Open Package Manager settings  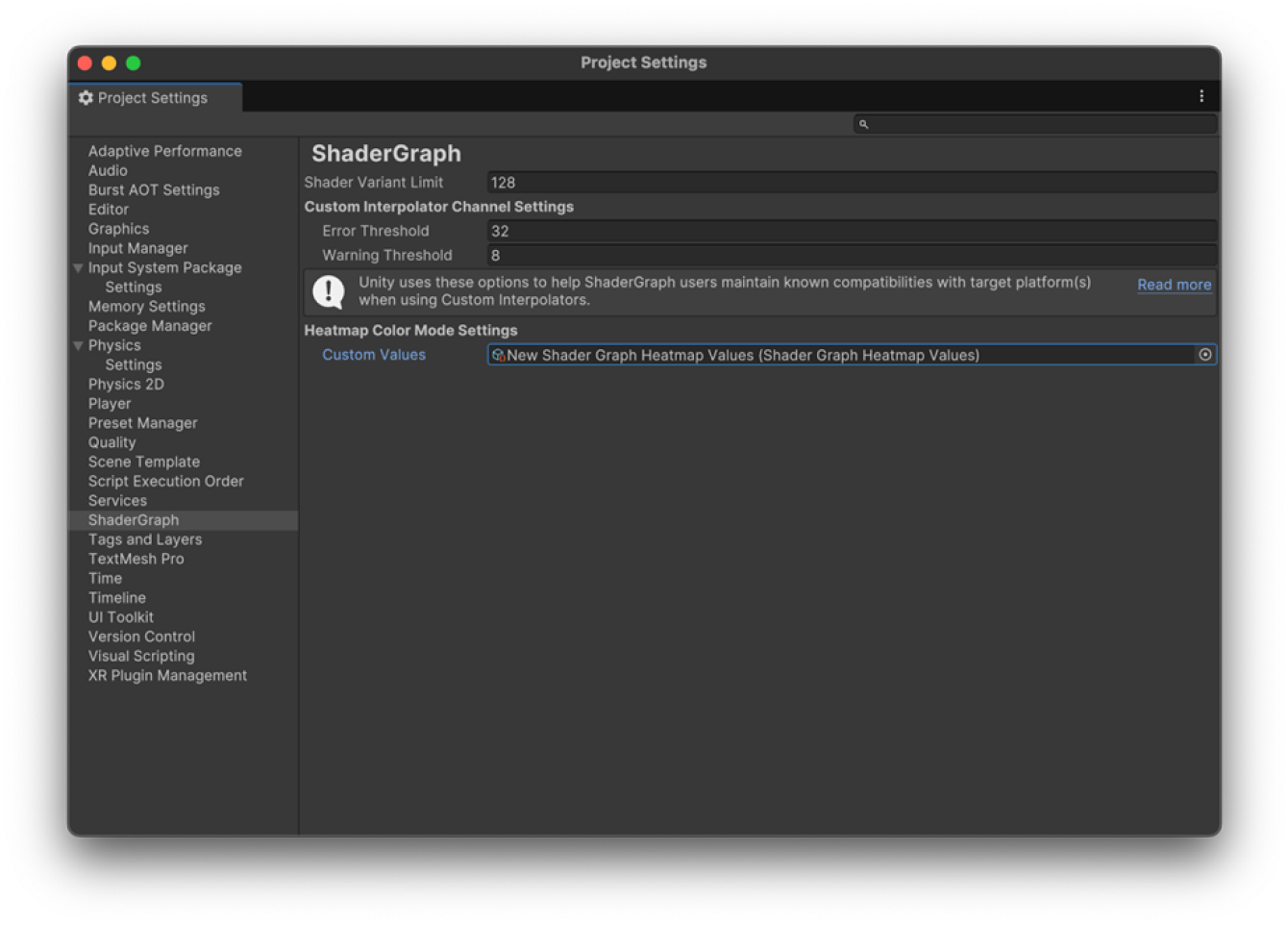pyautogui.click(x=150, y=326)
